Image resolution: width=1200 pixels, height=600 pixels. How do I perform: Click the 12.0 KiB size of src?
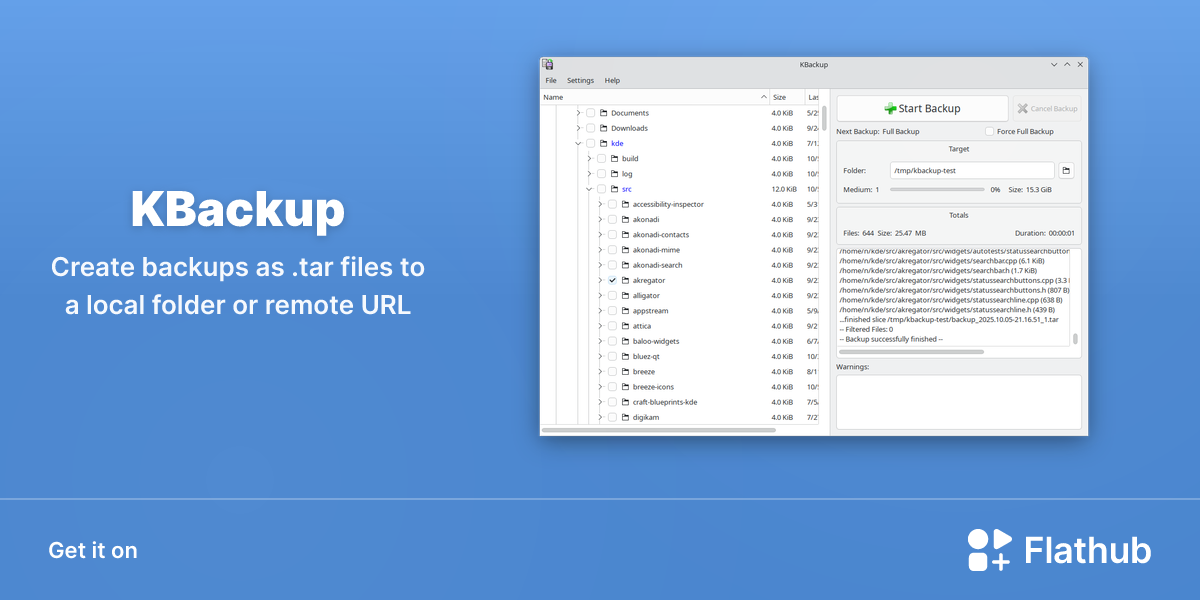pyautogui.click(x=784, y=189)
